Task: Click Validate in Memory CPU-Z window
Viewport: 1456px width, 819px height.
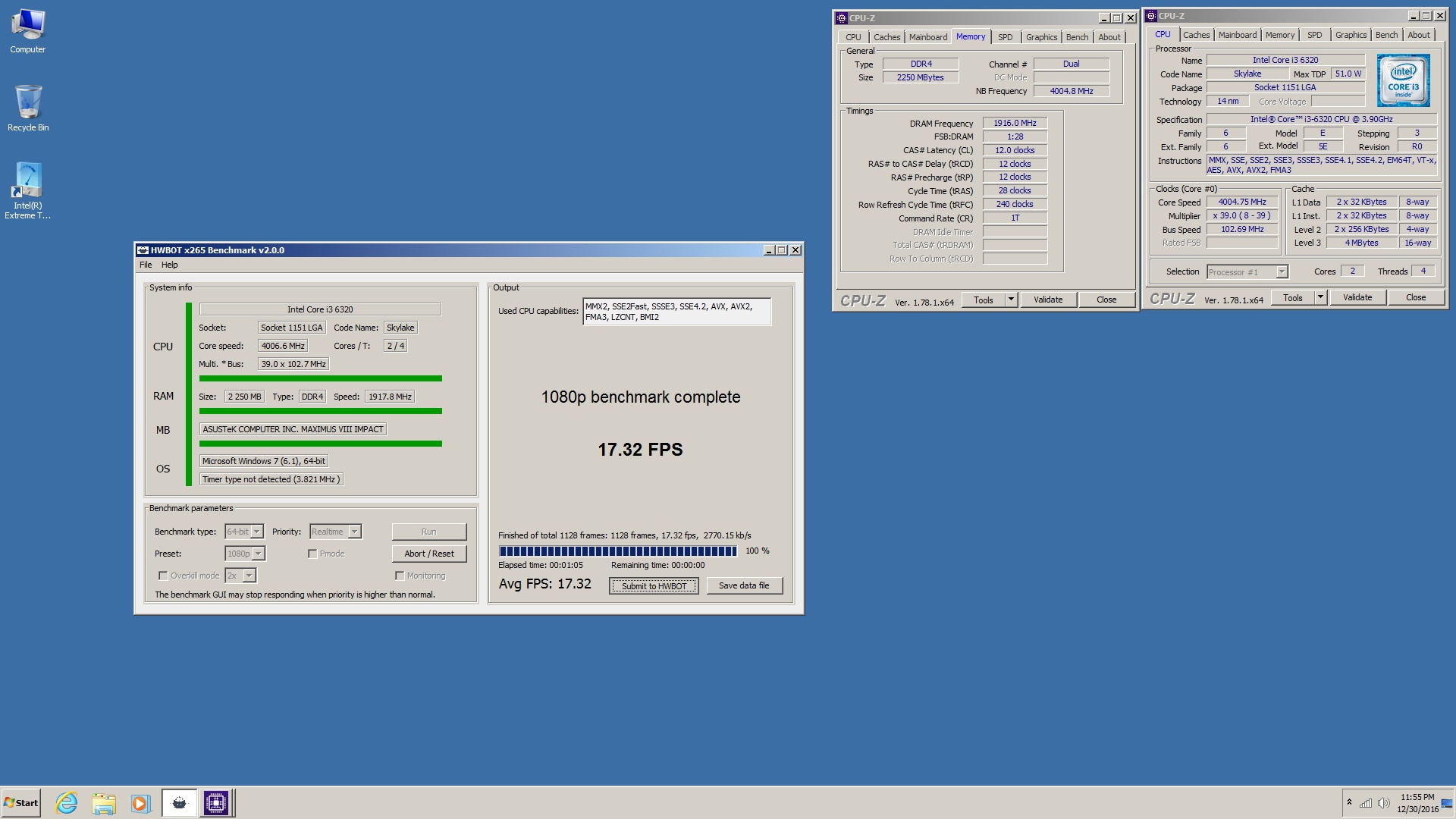Action: pyautogui.click(x=1048, y=300)
